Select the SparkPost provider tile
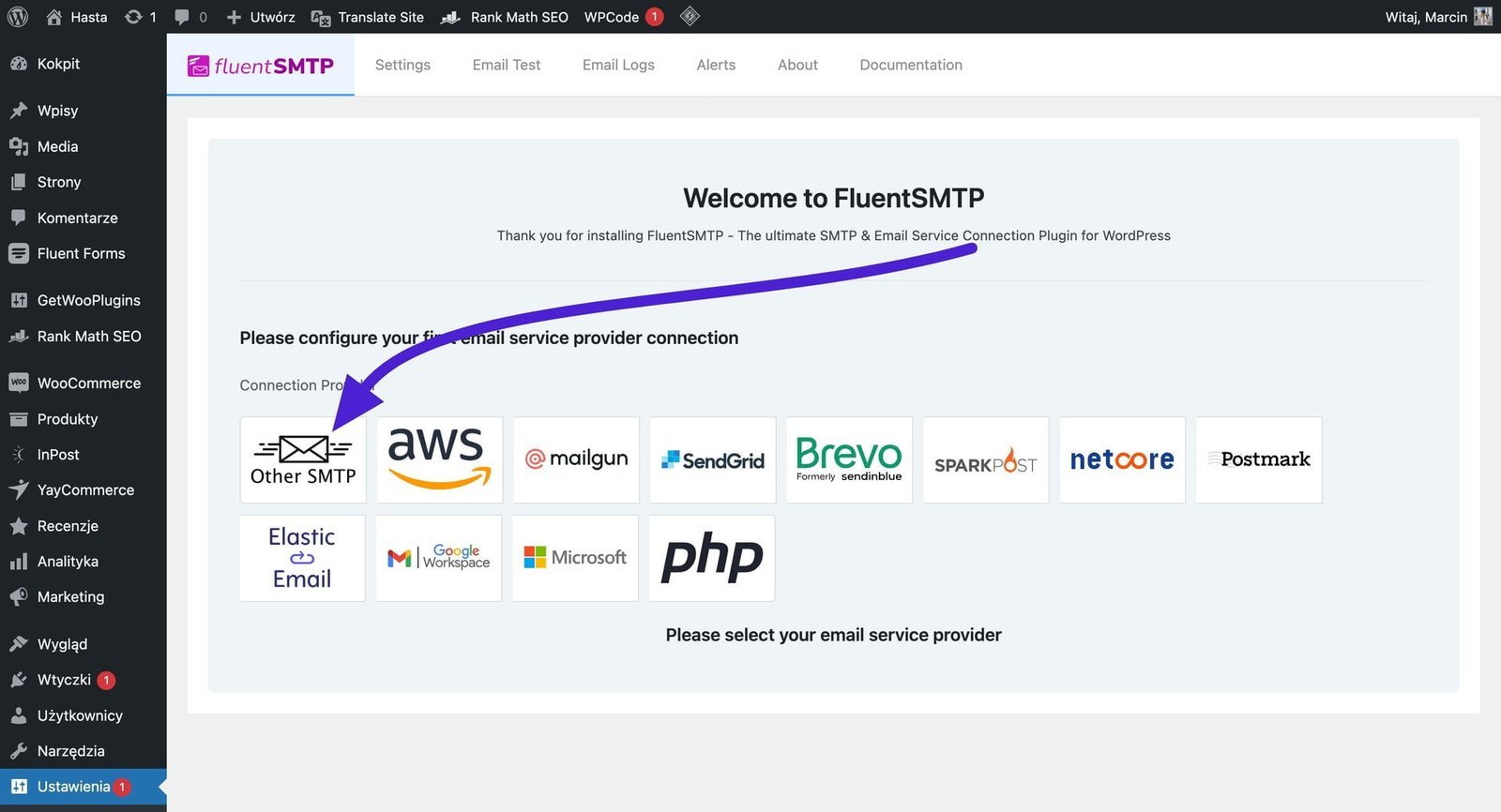1501x812 pixels. (x=986, y=460)
